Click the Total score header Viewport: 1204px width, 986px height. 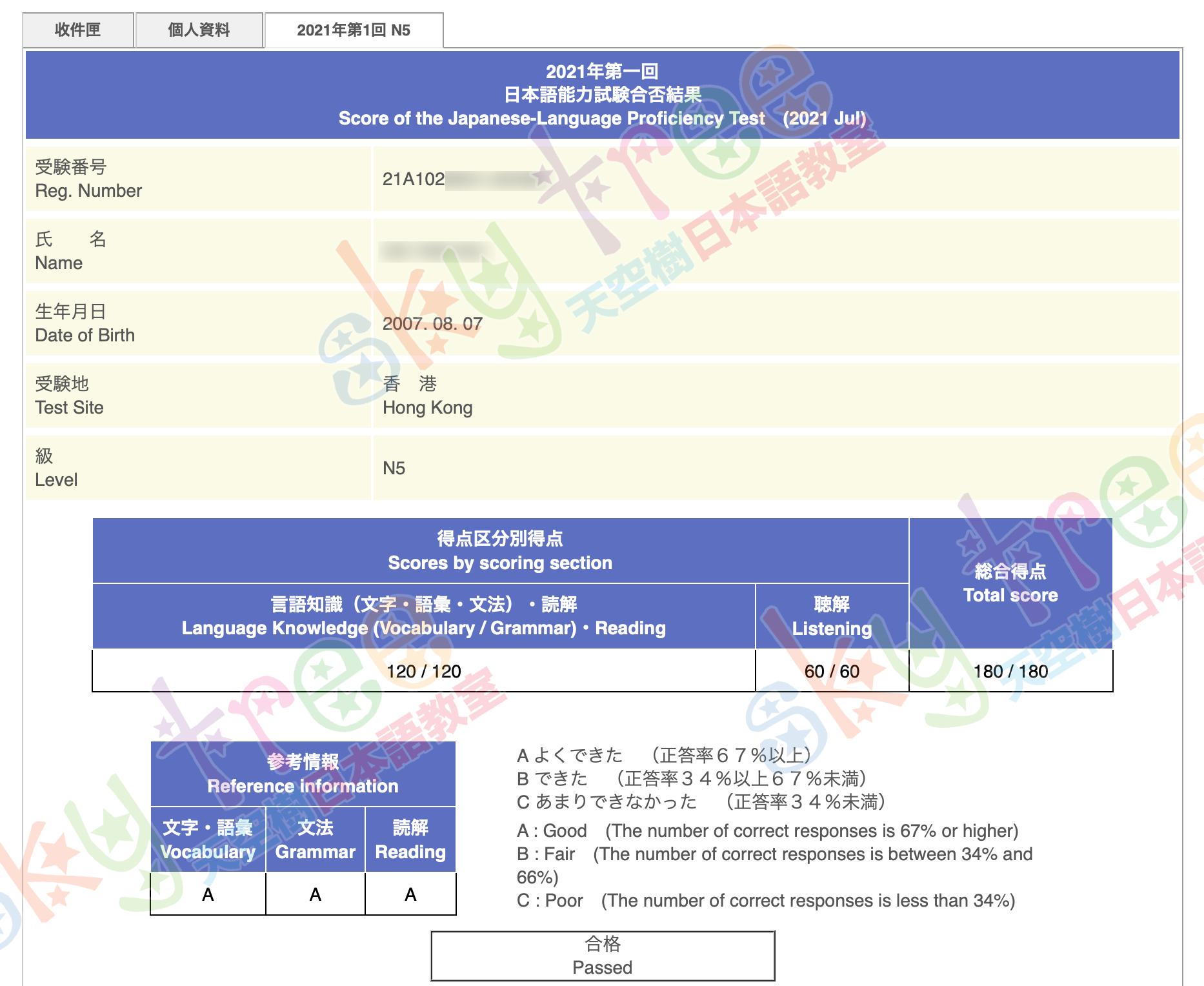tap(1010, 583)
